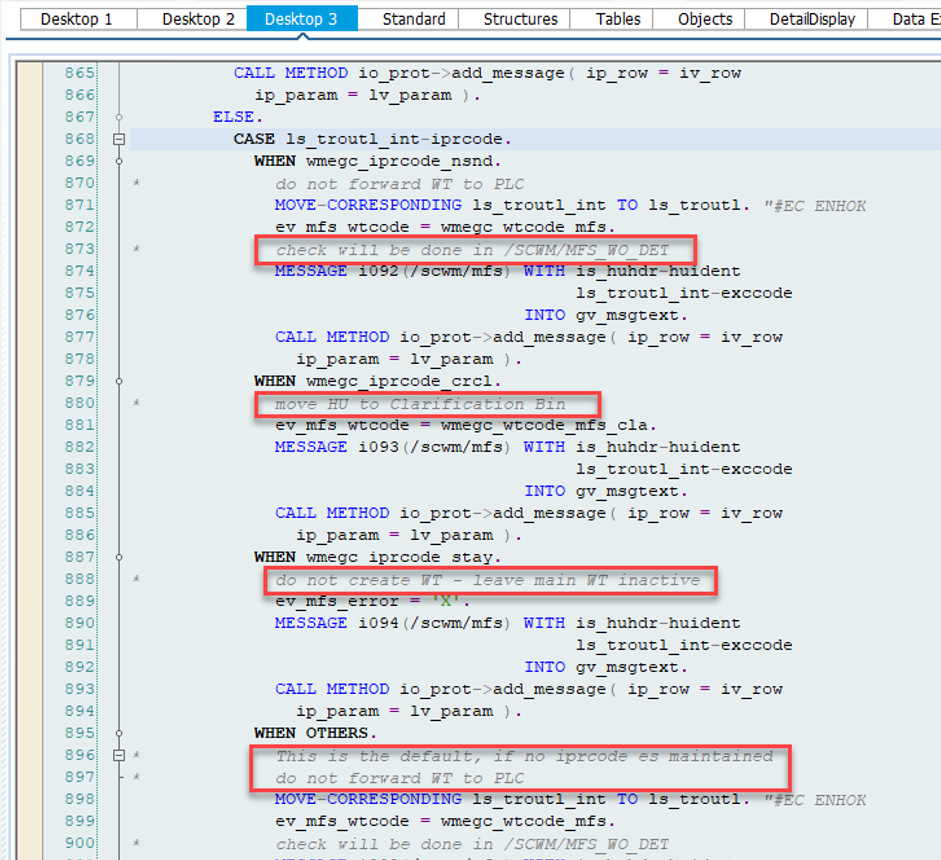The image size is (941, 860).
Task: Open the Structures tab
Action: point(520,19)
